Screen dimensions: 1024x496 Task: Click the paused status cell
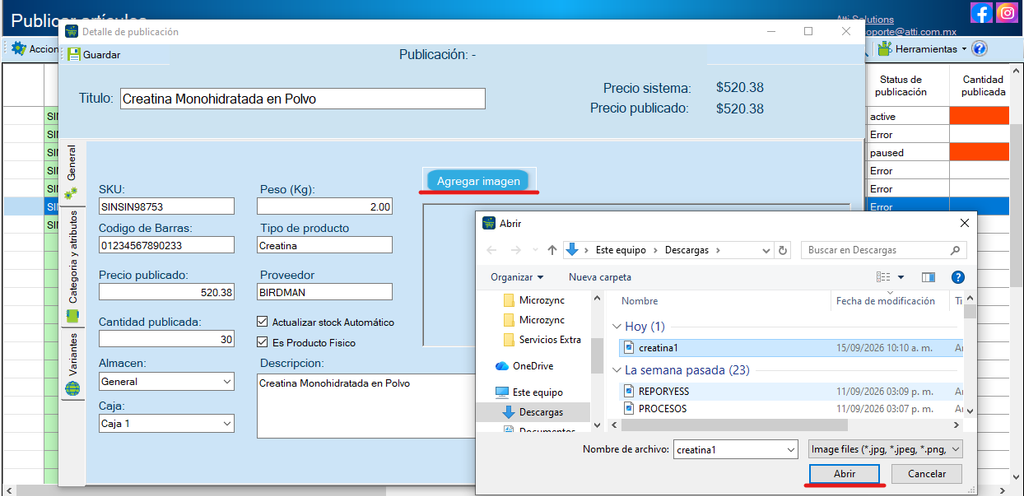(907, 153)
